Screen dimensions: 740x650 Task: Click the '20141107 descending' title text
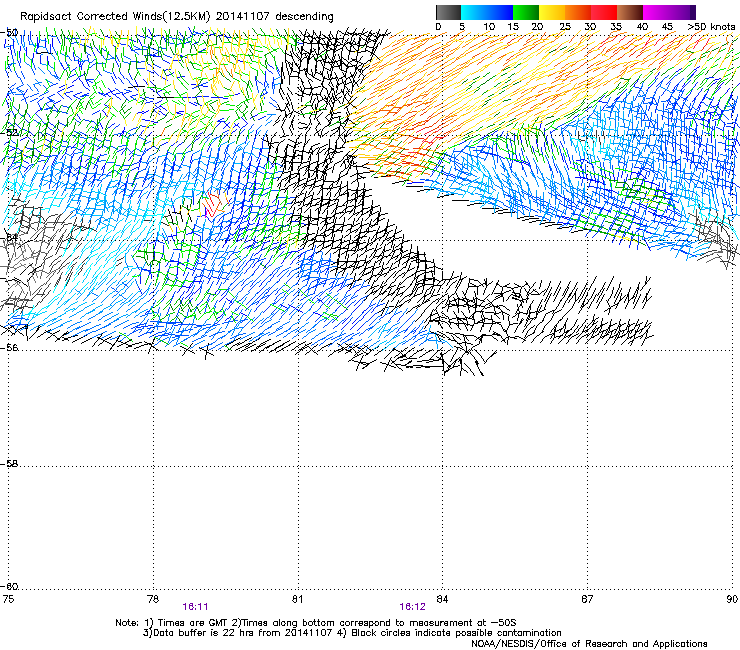coord(275,17)
